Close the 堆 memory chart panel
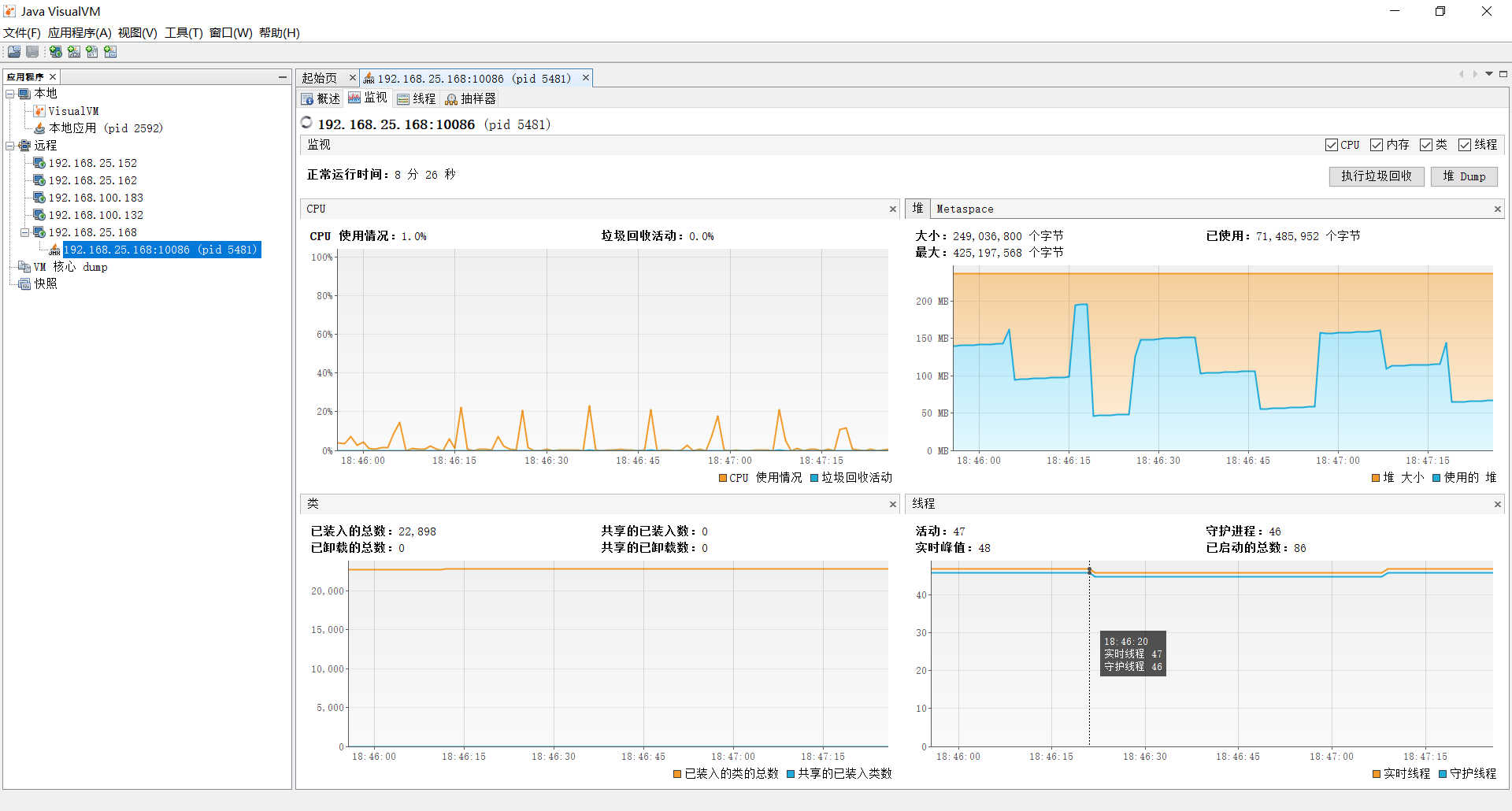This screenshot has height=811, width=1512. [1498, 209]
